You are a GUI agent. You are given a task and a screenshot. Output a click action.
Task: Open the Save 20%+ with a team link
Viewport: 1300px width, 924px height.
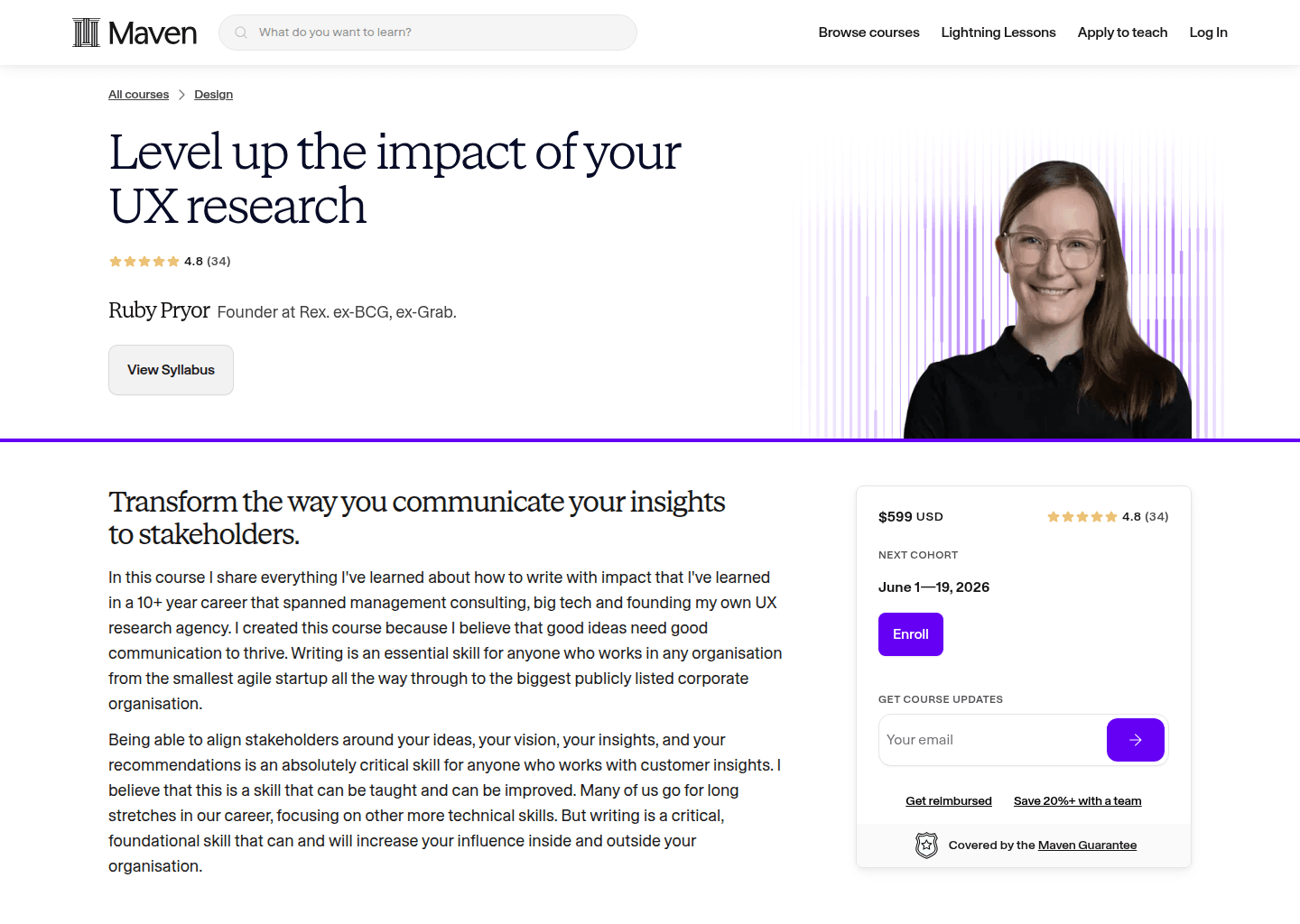point(1077,800)
